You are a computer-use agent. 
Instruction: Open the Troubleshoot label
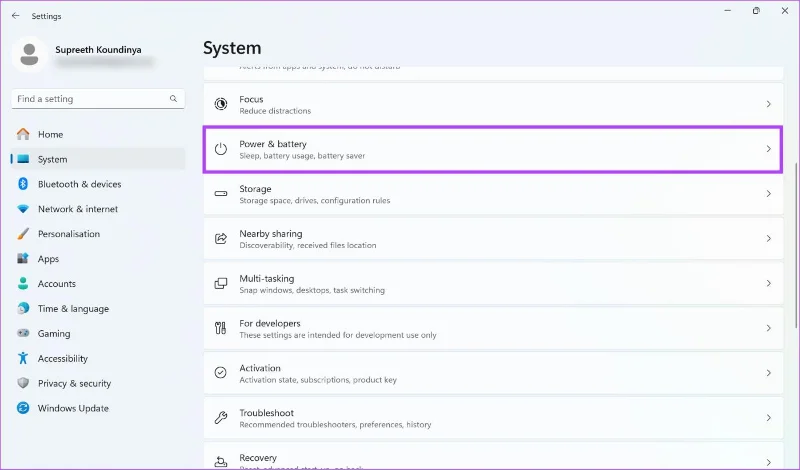point(266,413)
